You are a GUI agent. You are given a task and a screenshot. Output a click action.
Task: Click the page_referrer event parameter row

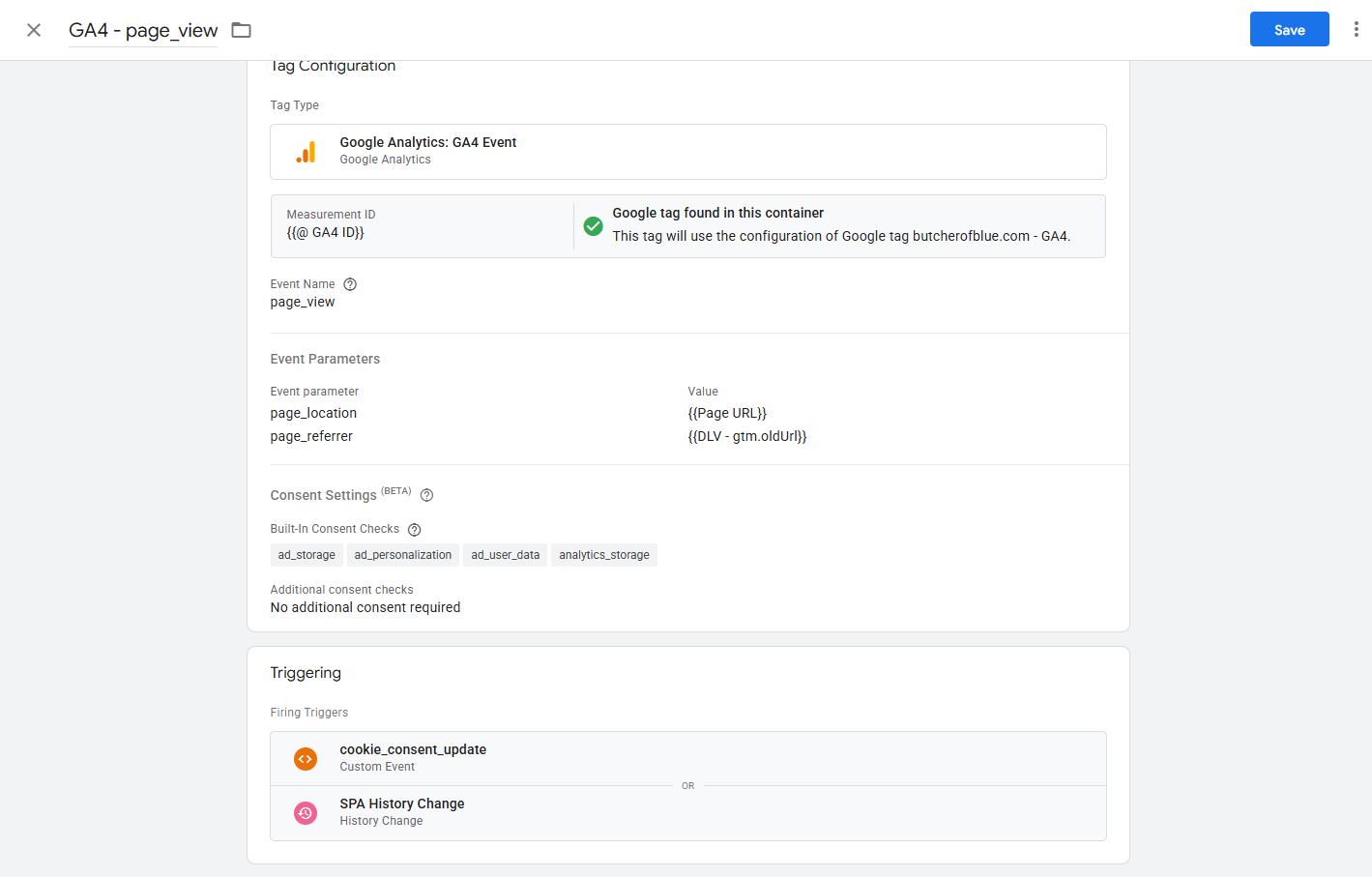311,437
